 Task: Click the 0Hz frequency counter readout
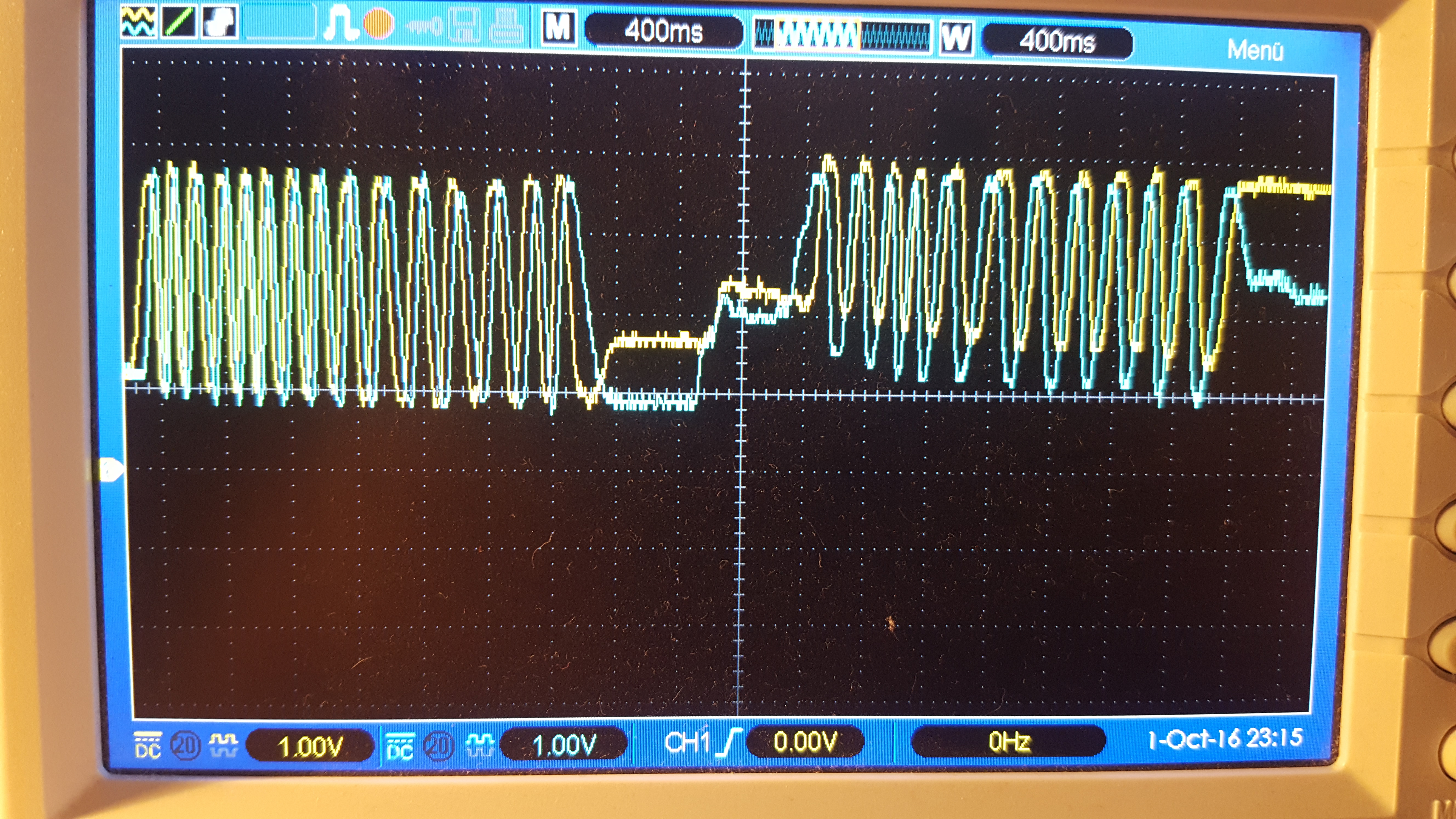click(1008, 741)
